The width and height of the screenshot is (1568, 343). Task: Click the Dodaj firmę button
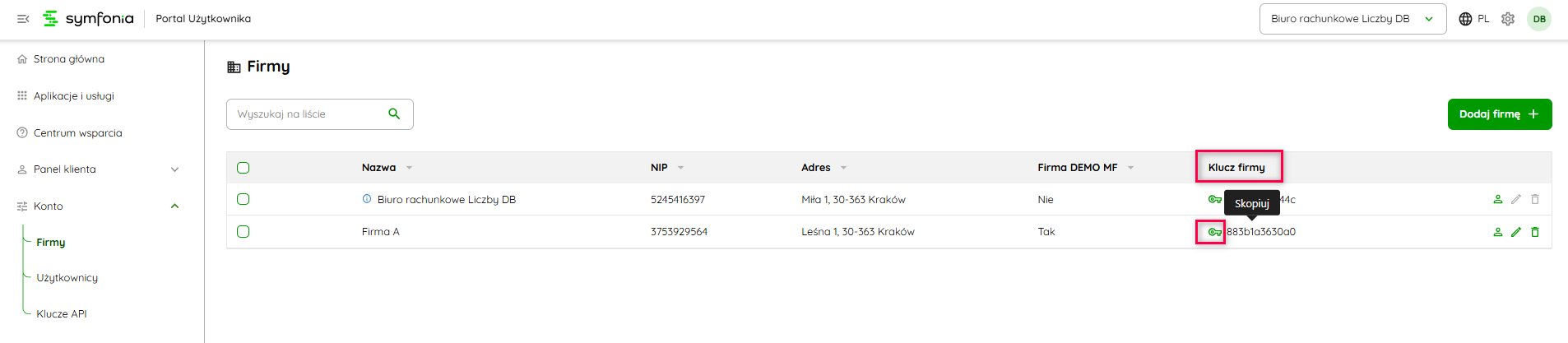coord(1499,114)
